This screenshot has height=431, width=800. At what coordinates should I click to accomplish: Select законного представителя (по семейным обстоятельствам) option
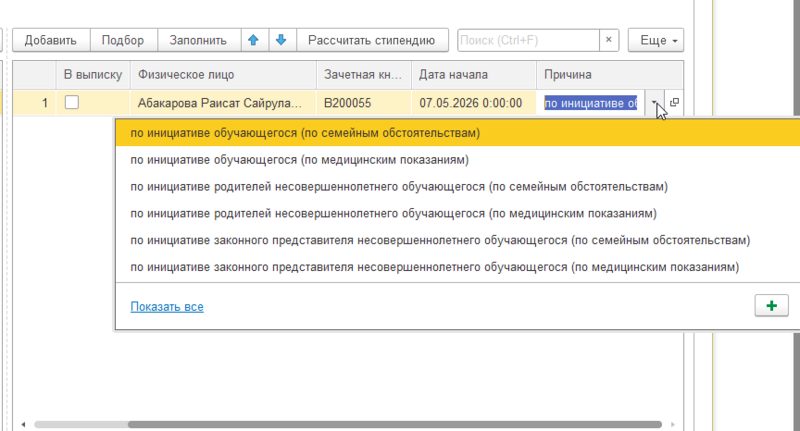coord(458,240)
